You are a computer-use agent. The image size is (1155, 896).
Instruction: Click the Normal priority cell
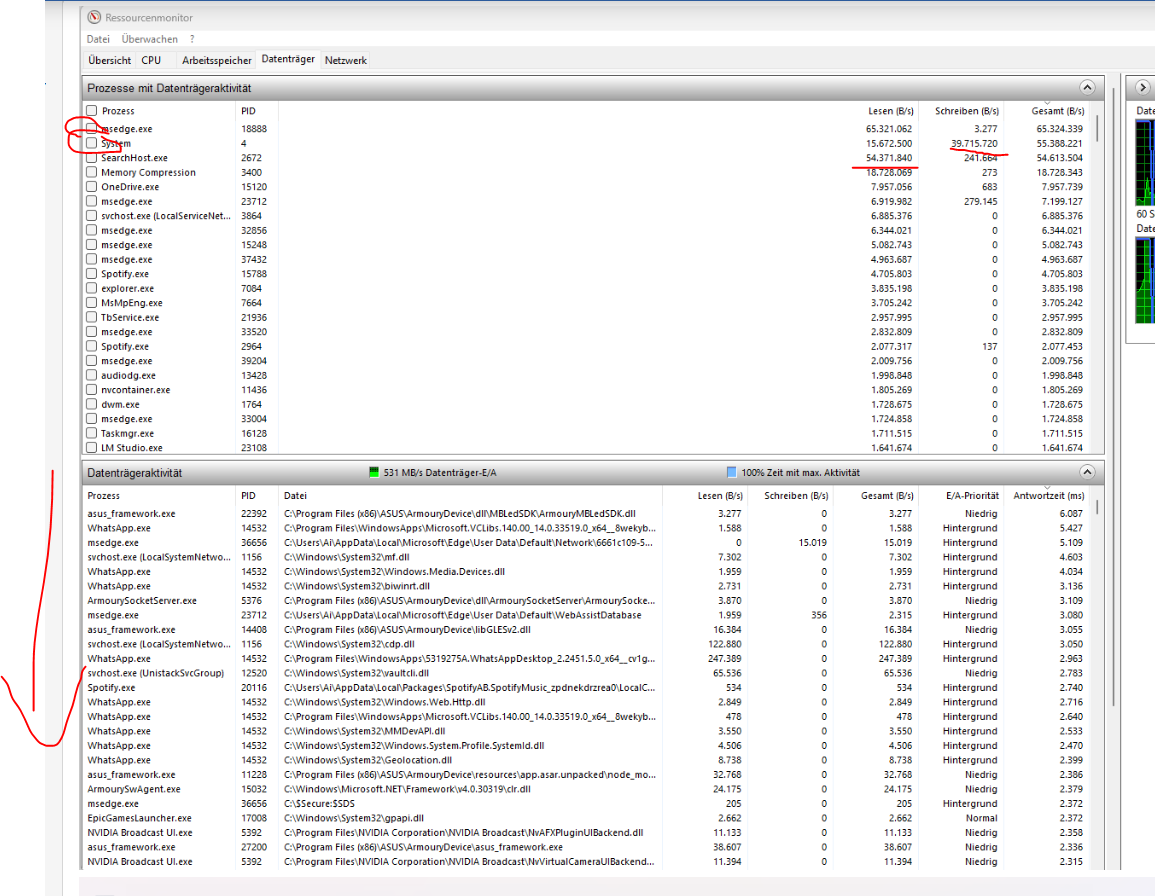(x=981, y=818)
